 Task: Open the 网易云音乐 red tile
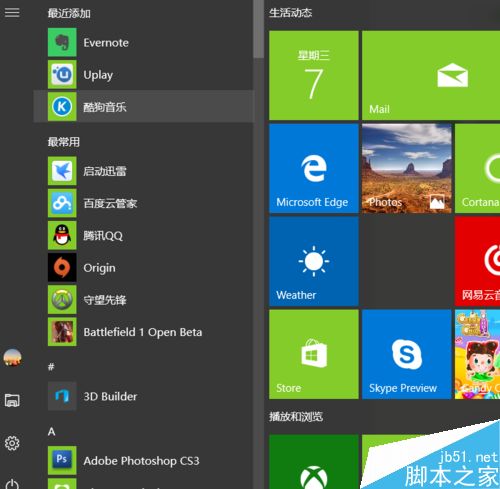pyautogui.click(x=477, y=261)
